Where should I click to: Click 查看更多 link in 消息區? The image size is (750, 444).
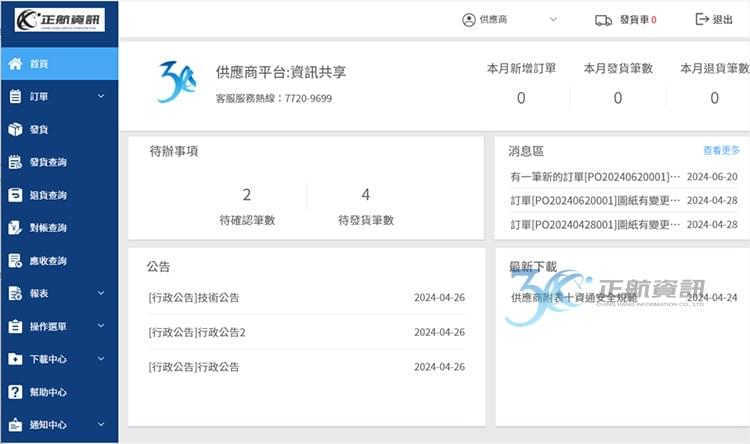[x=721, y=150]
